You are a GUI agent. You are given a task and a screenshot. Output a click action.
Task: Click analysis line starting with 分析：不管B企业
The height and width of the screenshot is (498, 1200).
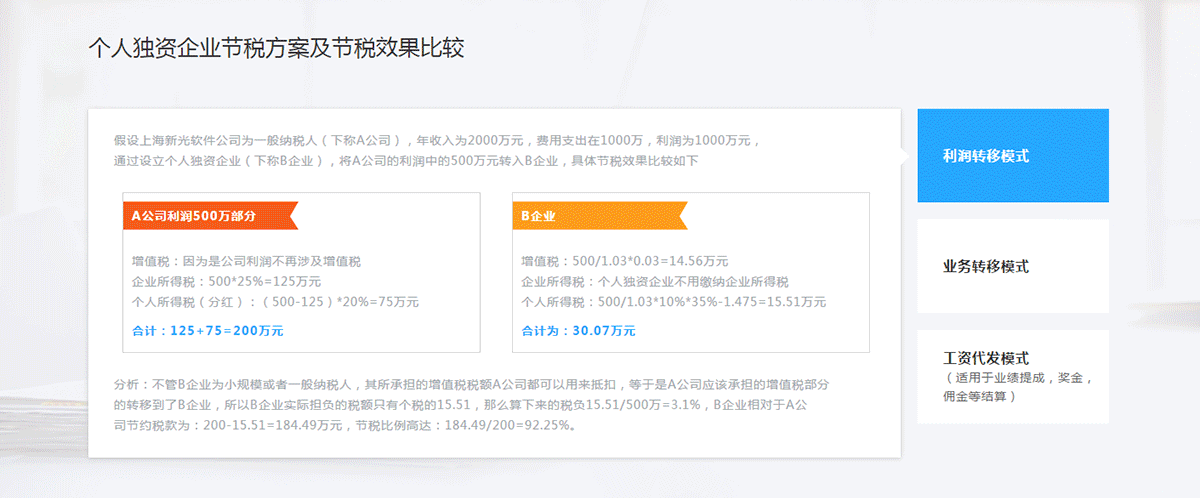coord(474,385)
